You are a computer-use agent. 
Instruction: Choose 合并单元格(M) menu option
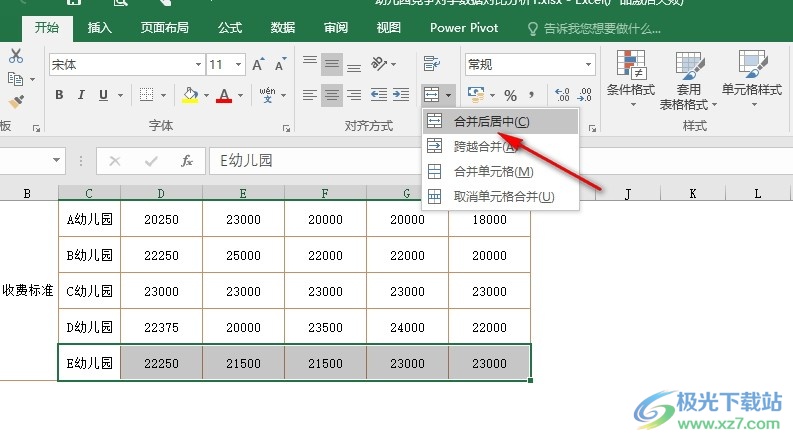click(500, 171)
